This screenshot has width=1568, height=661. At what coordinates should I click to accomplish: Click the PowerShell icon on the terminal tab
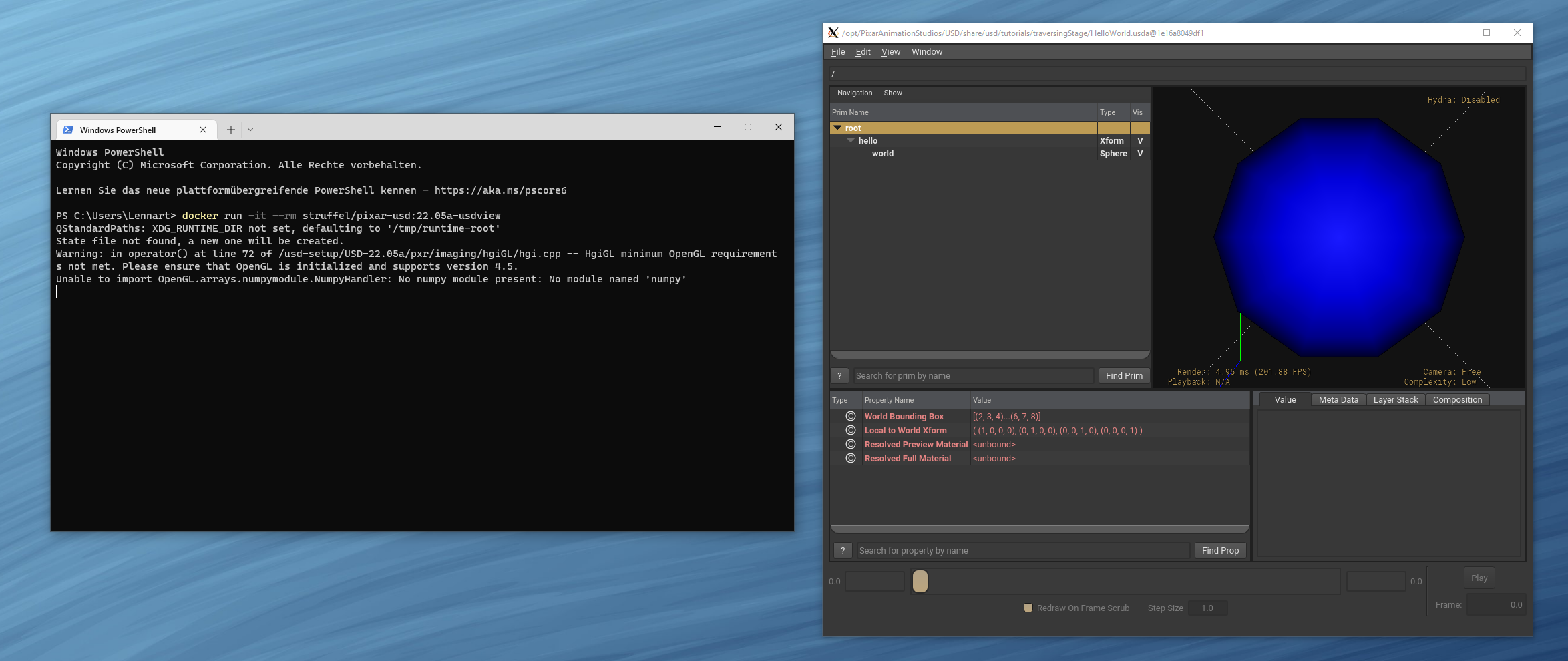click(x=68, y=129)
